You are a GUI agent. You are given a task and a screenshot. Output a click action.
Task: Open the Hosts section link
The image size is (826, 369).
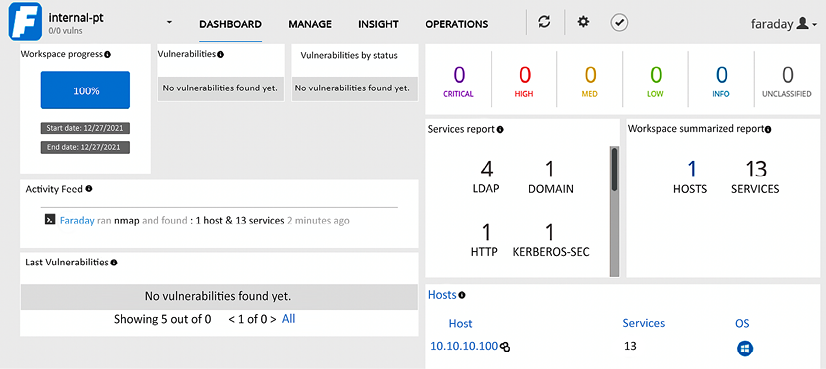click(x=442, y=295)
